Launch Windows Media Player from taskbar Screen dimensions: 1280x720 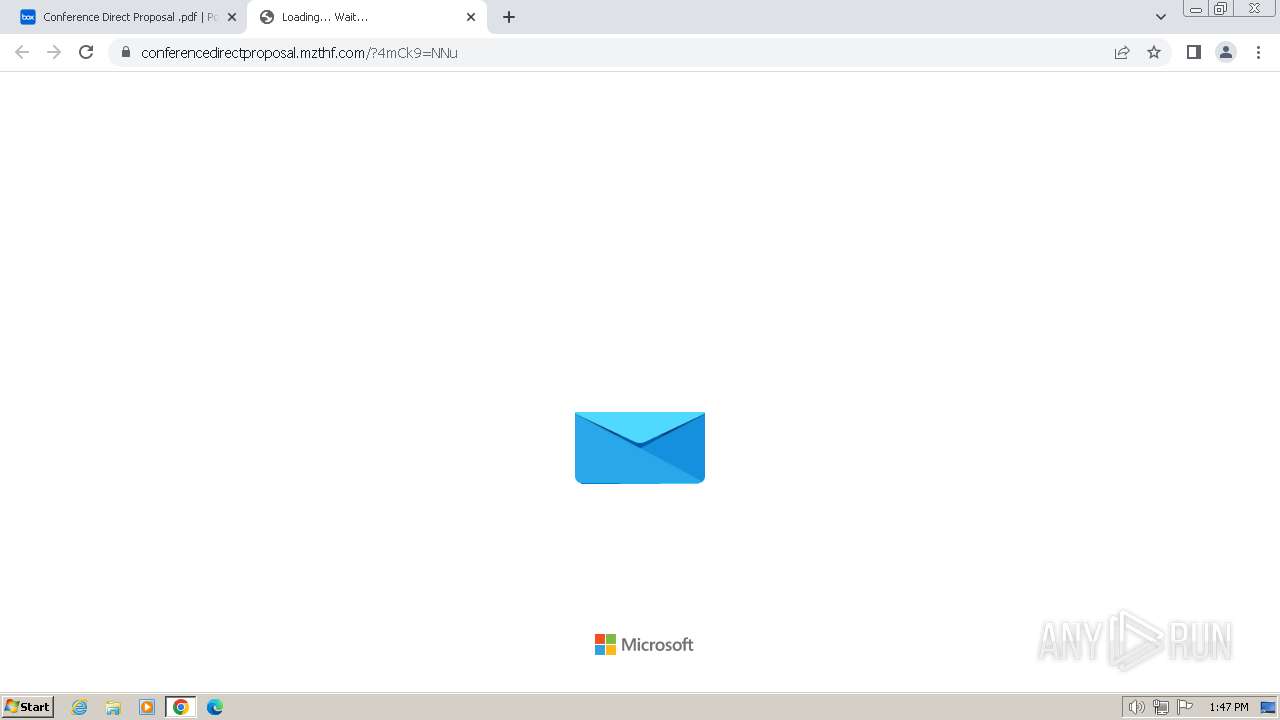(147, 707)
